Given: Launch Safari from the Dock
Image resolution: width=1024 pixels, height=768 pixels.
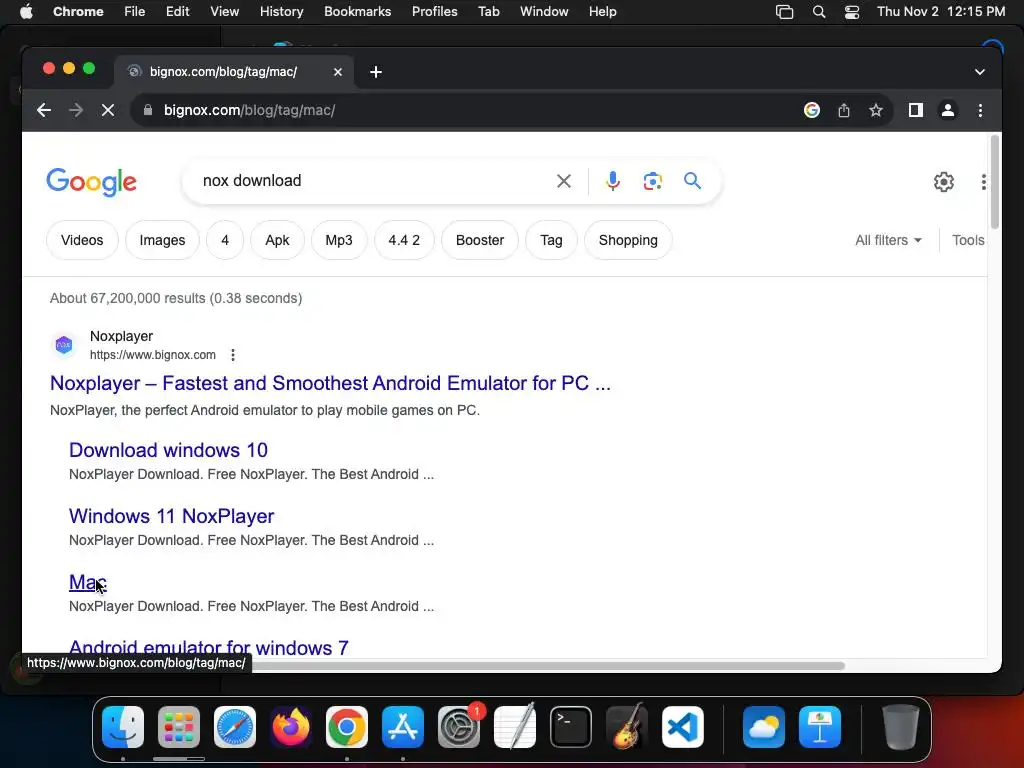Looking at the screenshot, I should tap(235, 727).
